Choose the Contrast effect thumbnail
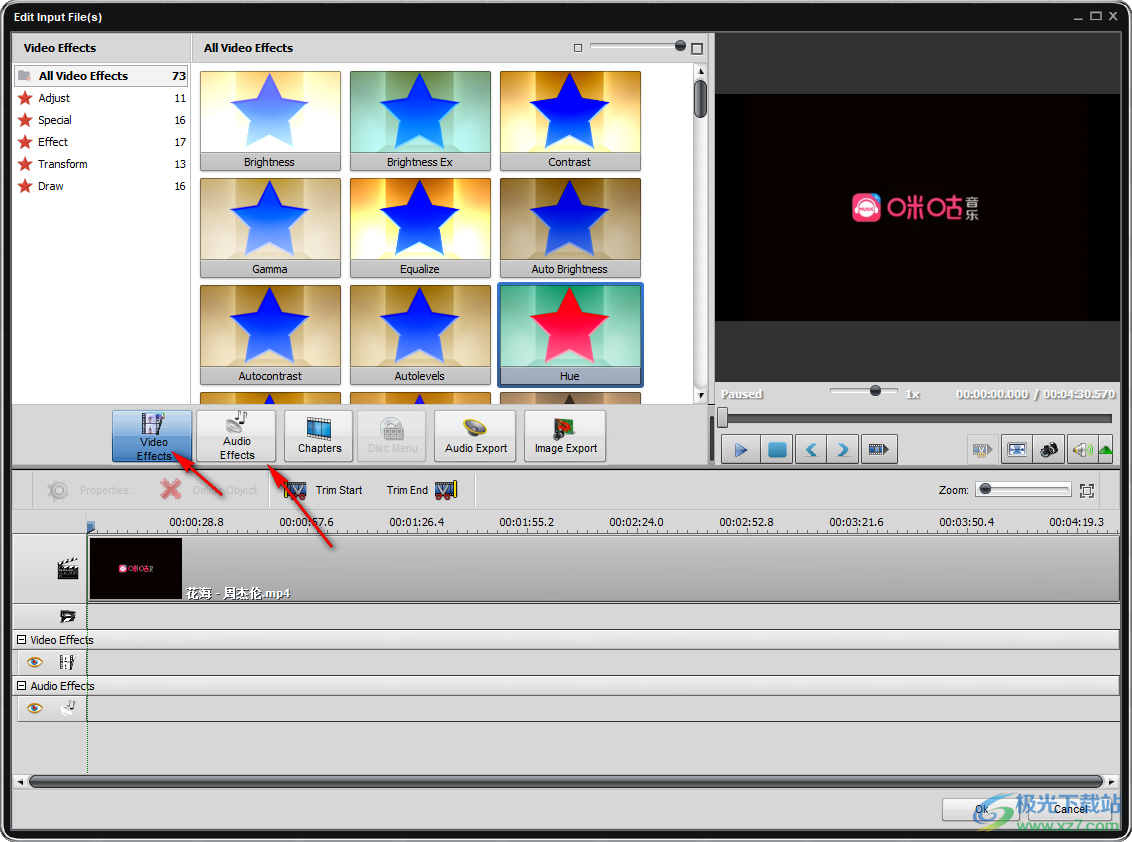The height and width of the screenshot is (842, 1132). 570,121
